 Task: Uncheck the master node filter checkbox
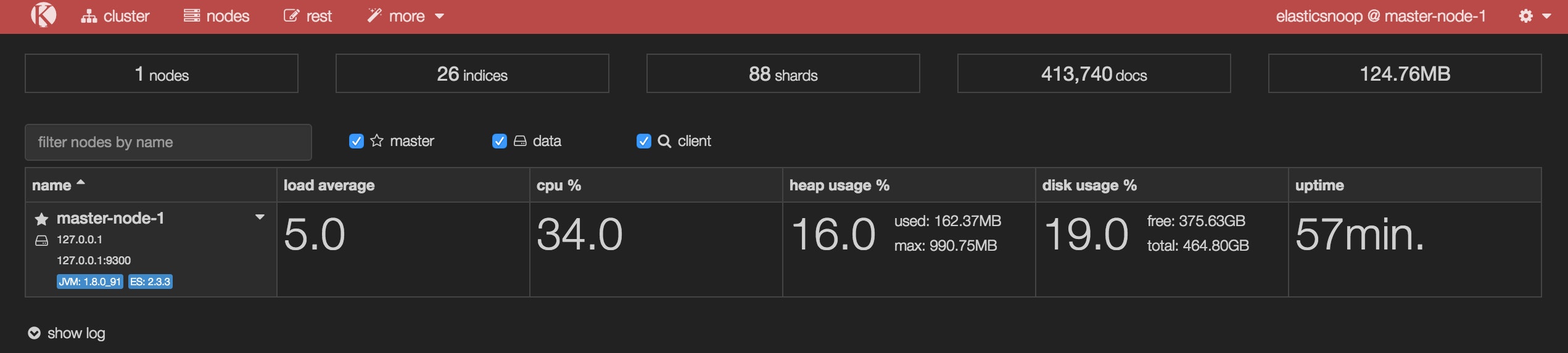coord(357,141)
